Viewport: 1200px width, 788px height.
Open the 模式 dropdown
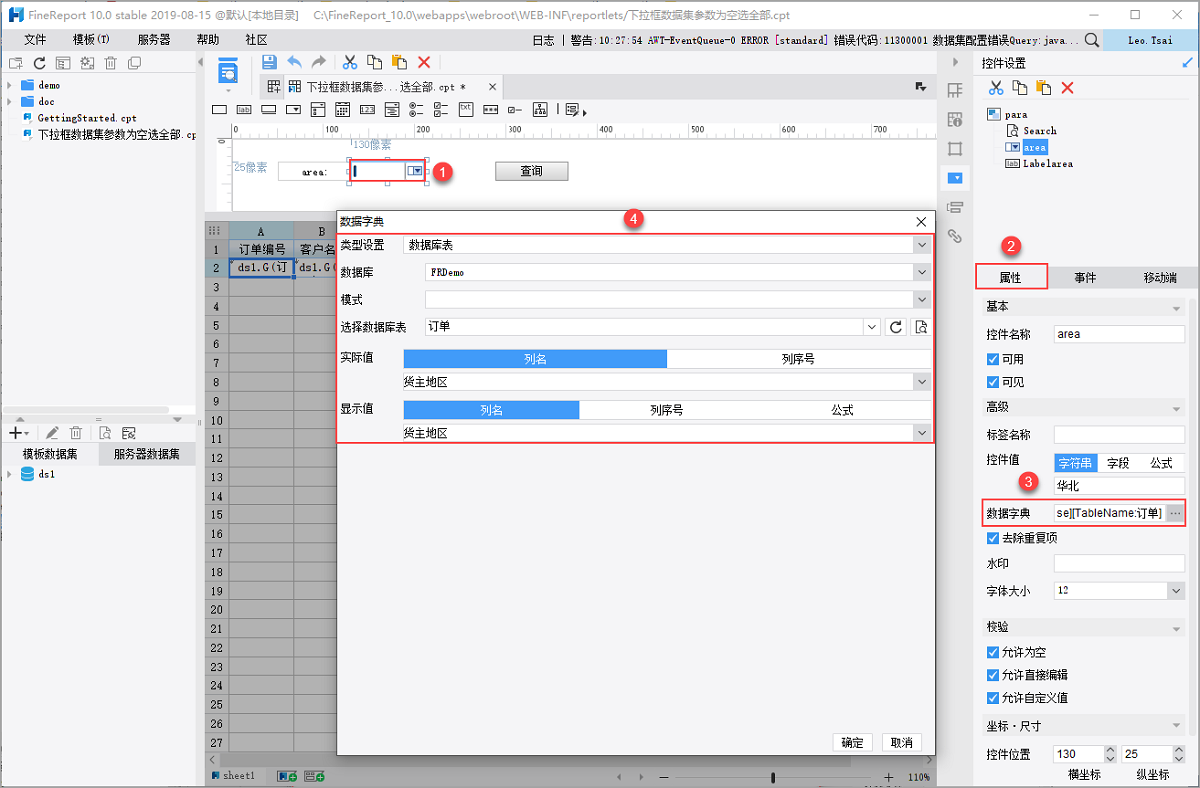[x=921, y=299]
